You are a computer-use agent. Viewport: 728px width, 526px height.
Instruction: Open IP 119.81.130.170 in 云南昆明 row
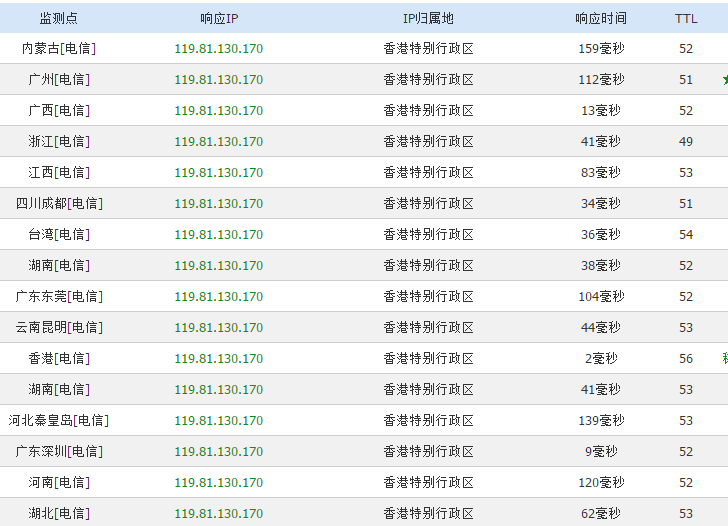tap(219, 328)
